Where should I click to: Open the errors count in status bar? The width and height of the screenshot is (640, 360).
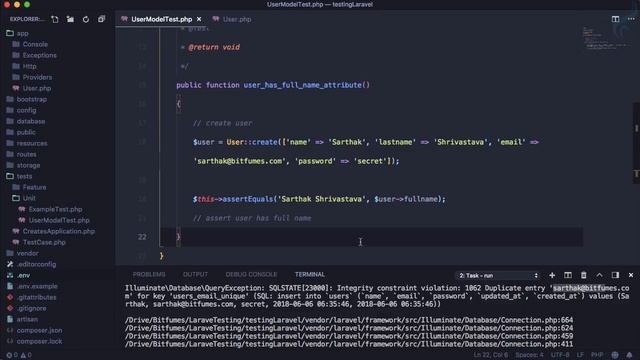click(12, 355)
